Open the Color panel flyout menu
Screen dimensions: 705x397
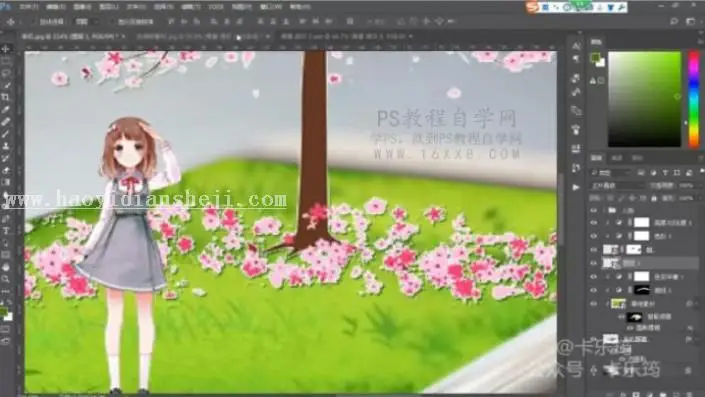tap(701, 42)
